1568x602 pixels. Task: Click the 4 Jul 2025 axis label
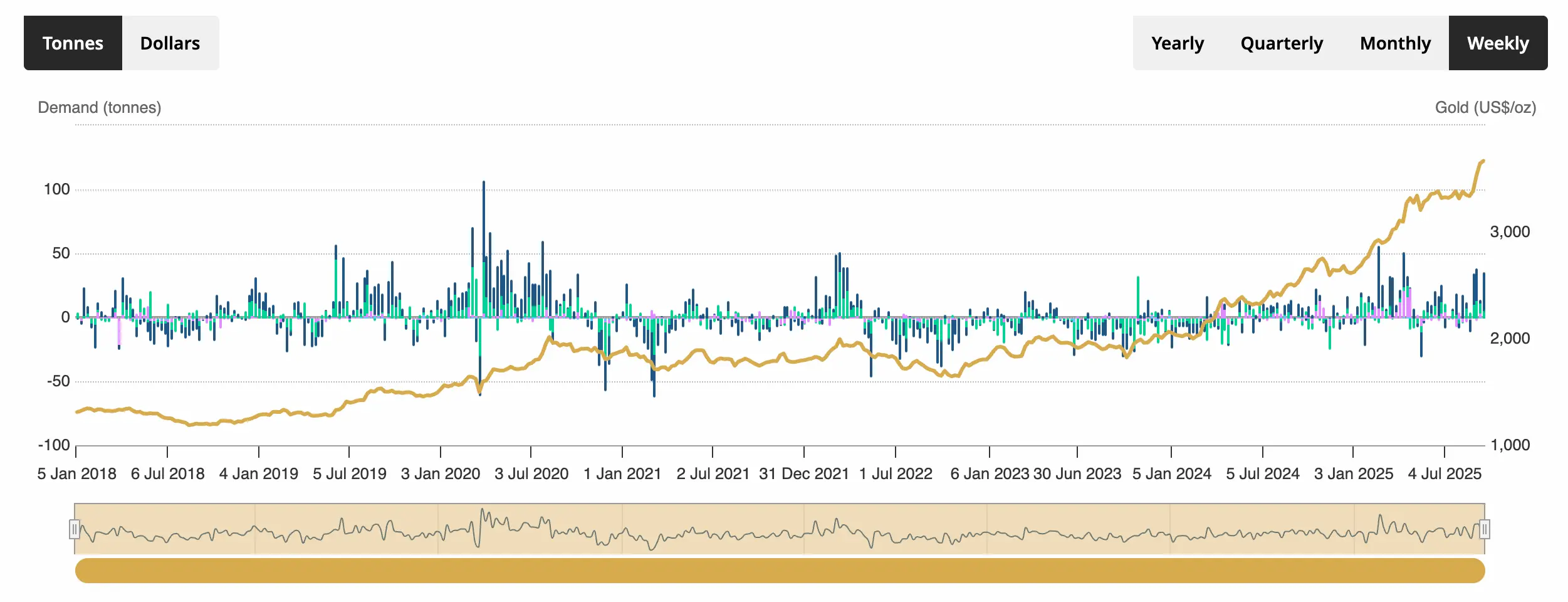tap(1444, 474)
